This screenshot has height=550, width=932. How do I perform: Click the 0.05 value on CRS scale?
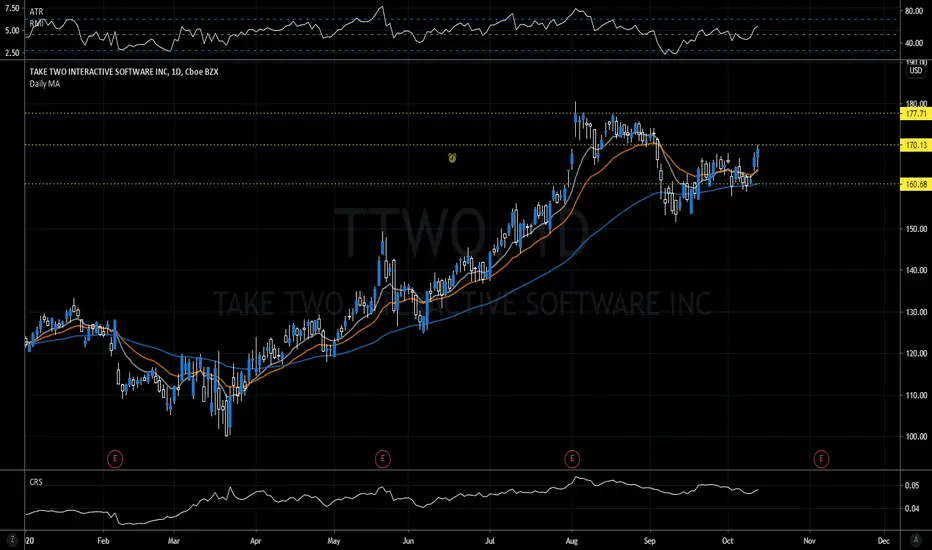click(x=912, y=486)
